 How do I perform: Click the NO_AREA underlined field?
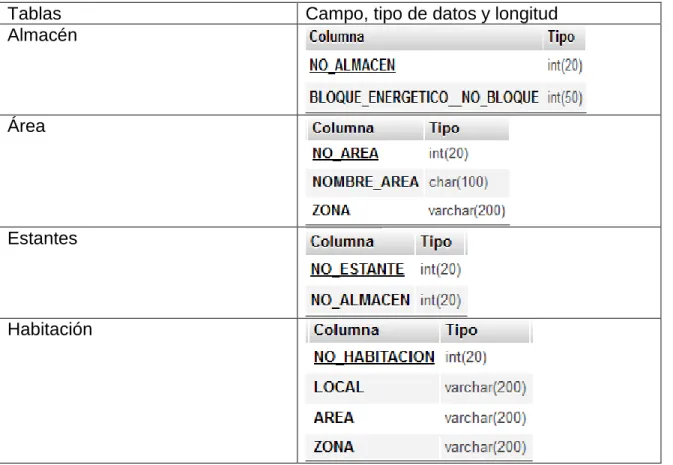tap(345, 153)
